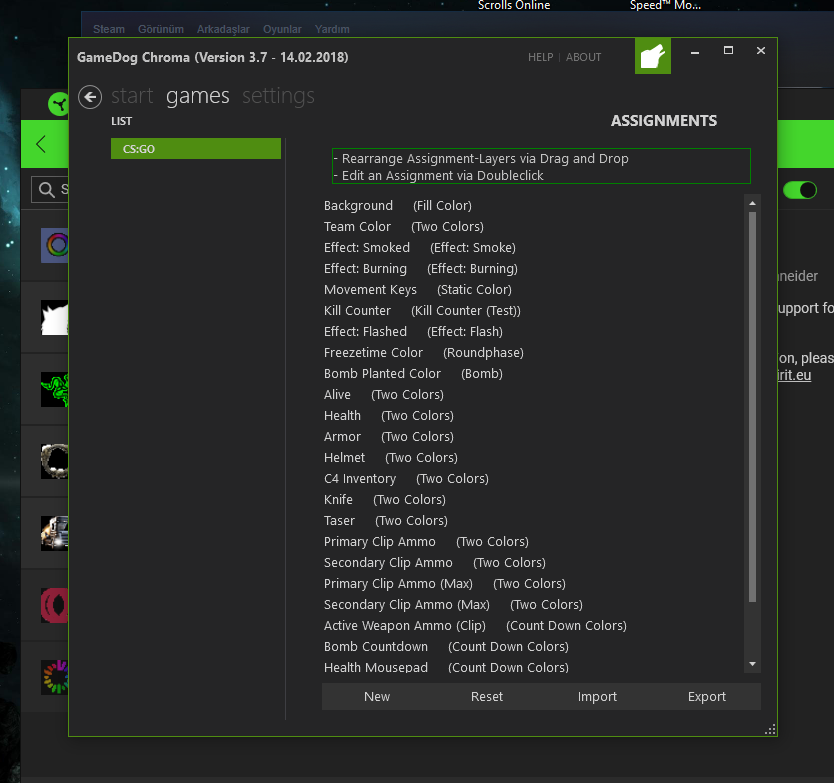Select the Primary Clip Ammo (Two Colors) row
This screenshot has height=783, width=834.
tap(426, 542)
